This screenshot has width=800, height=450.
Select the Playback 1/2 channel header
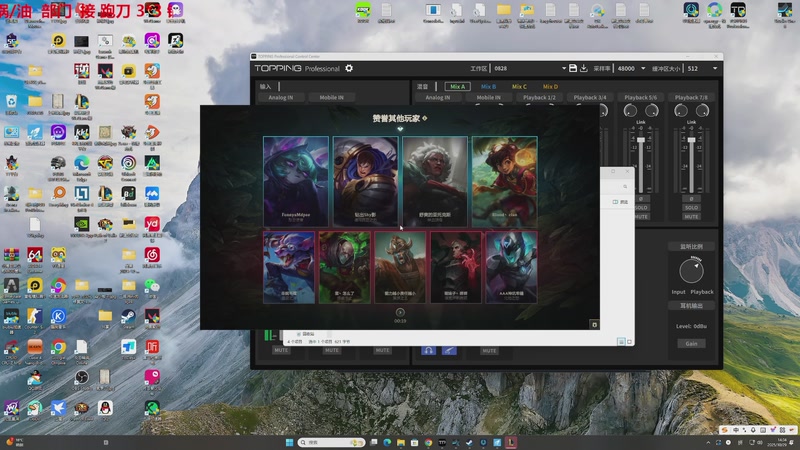539,97
